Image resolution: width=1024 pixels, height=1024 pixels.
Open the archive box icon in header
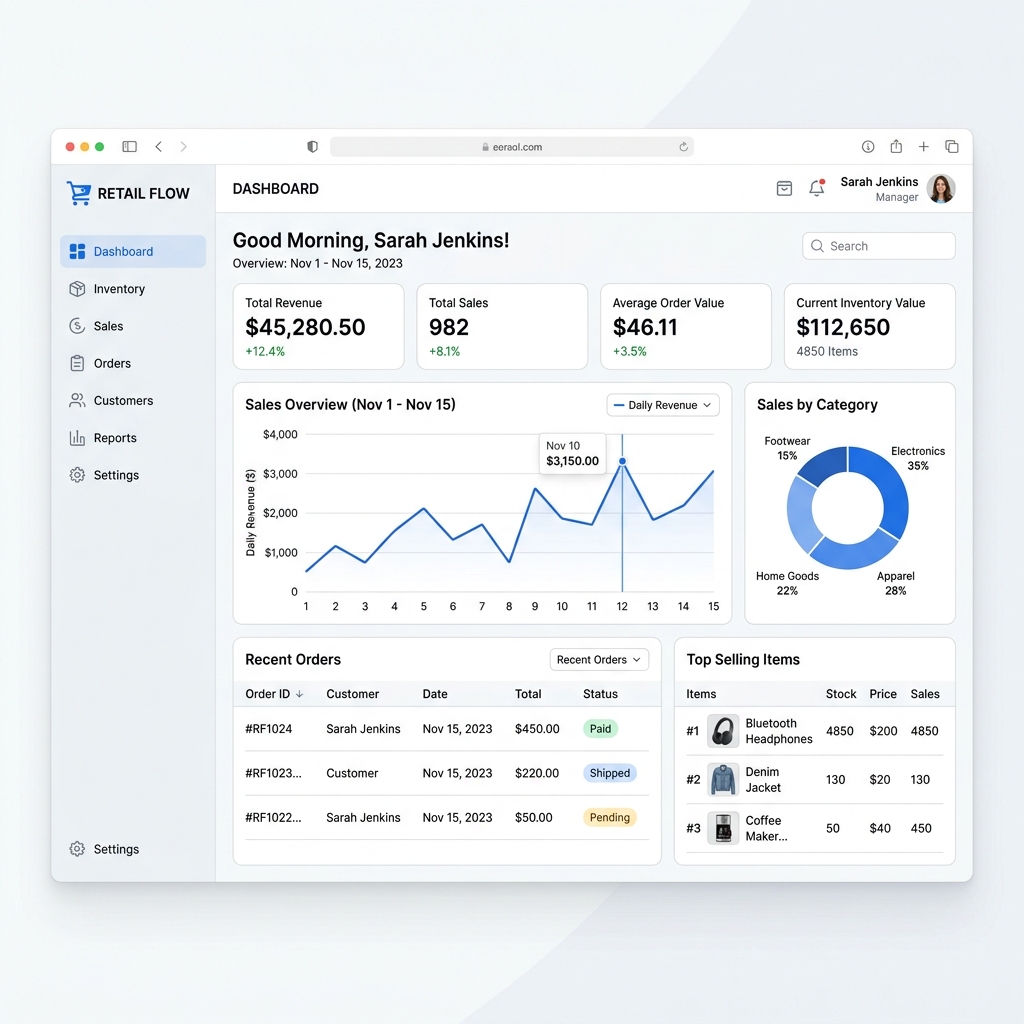[784, 189]
